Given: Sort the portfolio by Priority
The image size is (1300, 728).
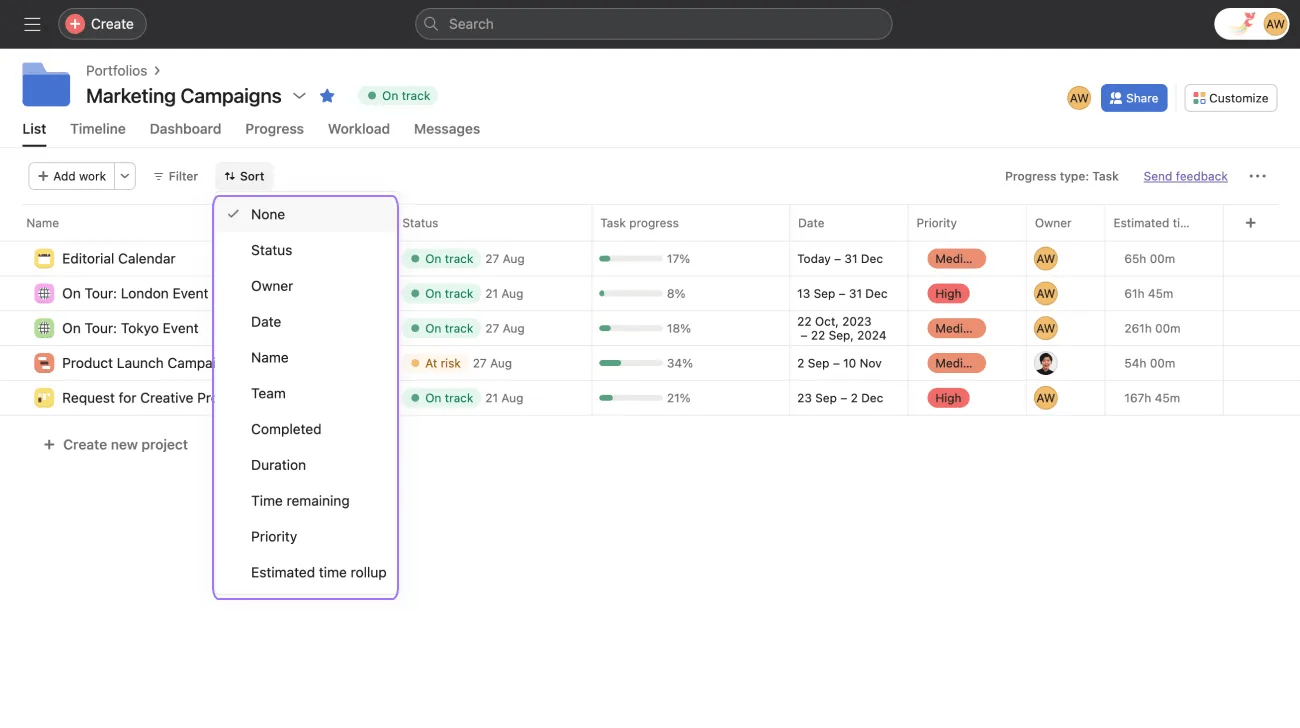Looking at the screenshot, I should pyautogui.click(x=274, y=537).
